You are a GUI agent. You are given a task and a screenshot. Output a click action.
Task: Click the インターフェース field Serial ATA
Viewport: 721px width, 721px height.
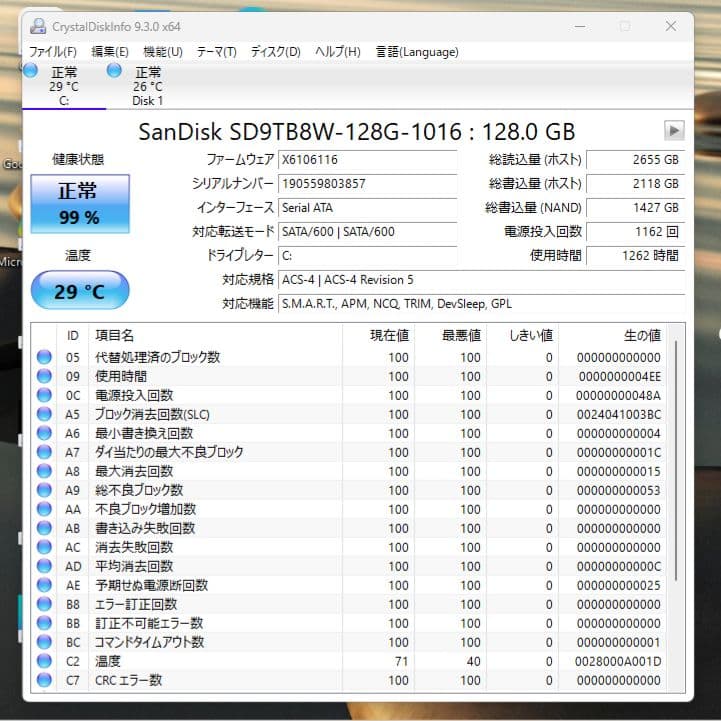[367, 207]
